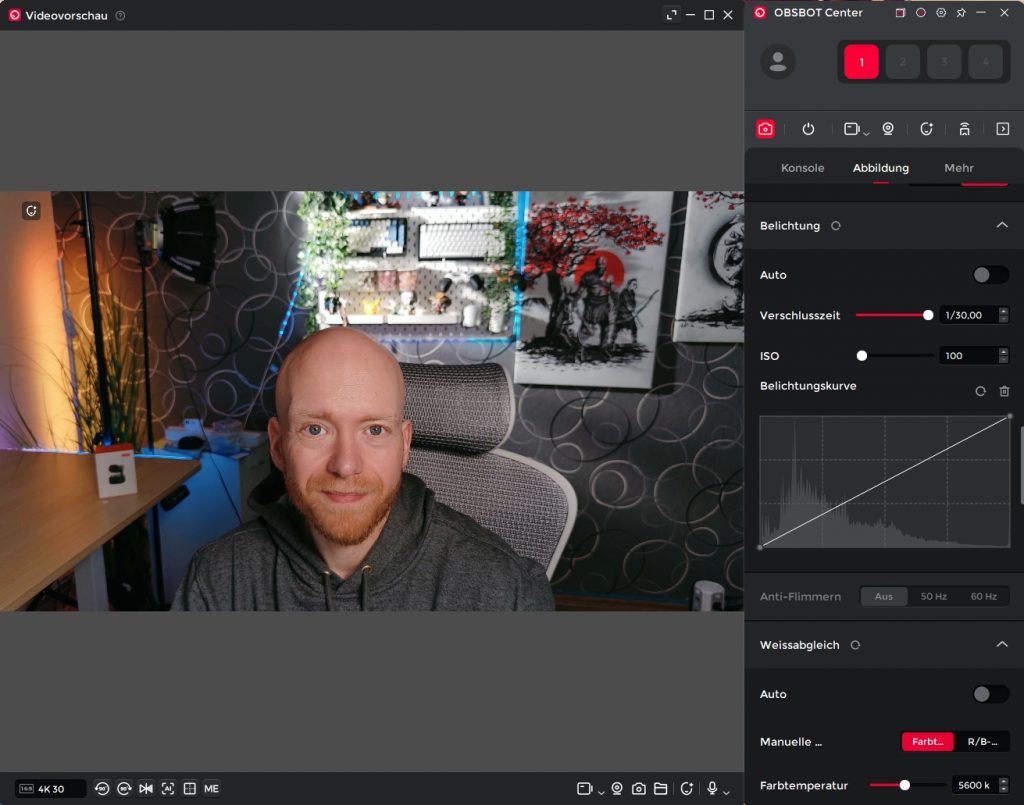The height and width of the screenshot is (805, 1024).
Task: Switch to the Abbildung tab
Action: pyautogui.click(x=880, y=168)
